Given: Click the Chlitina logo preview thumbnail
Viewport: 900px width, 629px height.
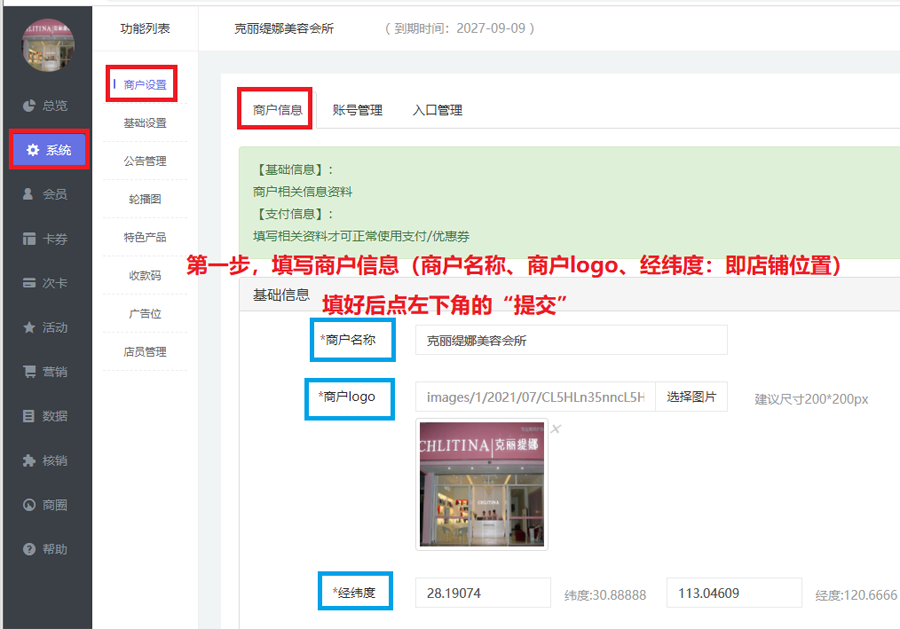Looking at the screenshot, I should coord(482,484).
